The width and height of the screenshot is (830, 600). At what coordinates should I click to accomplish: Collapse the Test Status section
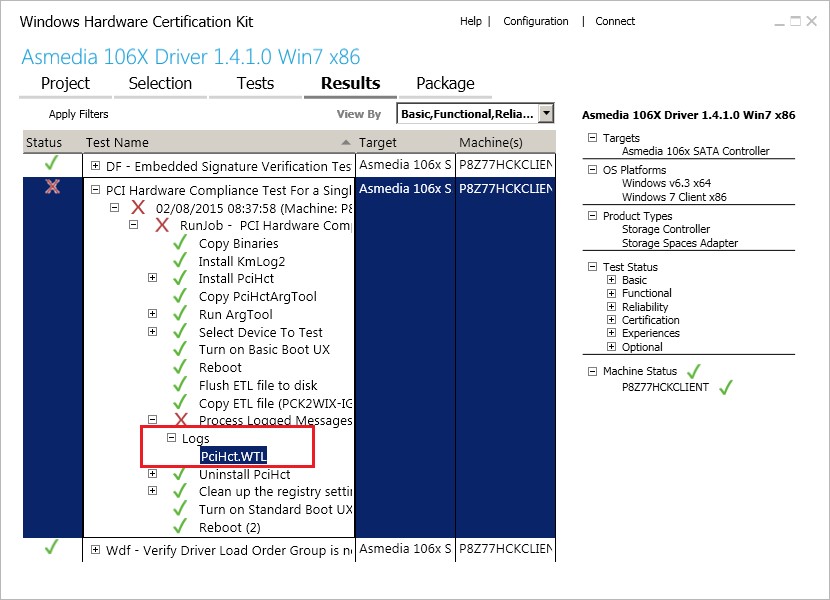tap(592, 266)
